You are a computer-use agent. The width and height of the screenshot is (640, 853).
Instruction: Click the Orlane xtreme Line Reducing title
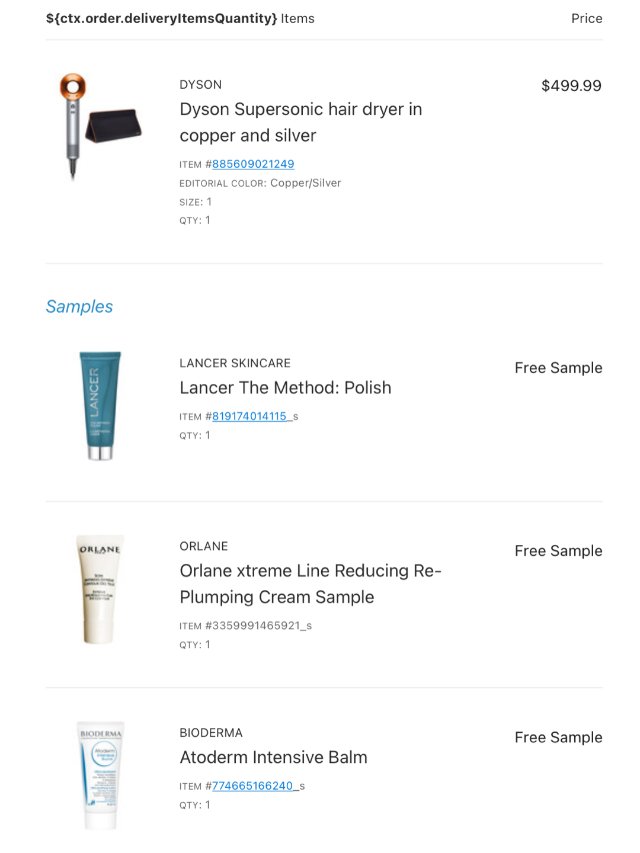(x=310, y=584)
